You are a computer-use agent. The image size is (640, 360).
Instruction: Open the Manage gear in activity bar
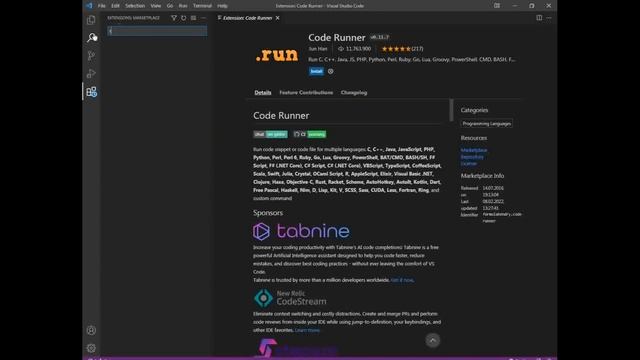91,348
